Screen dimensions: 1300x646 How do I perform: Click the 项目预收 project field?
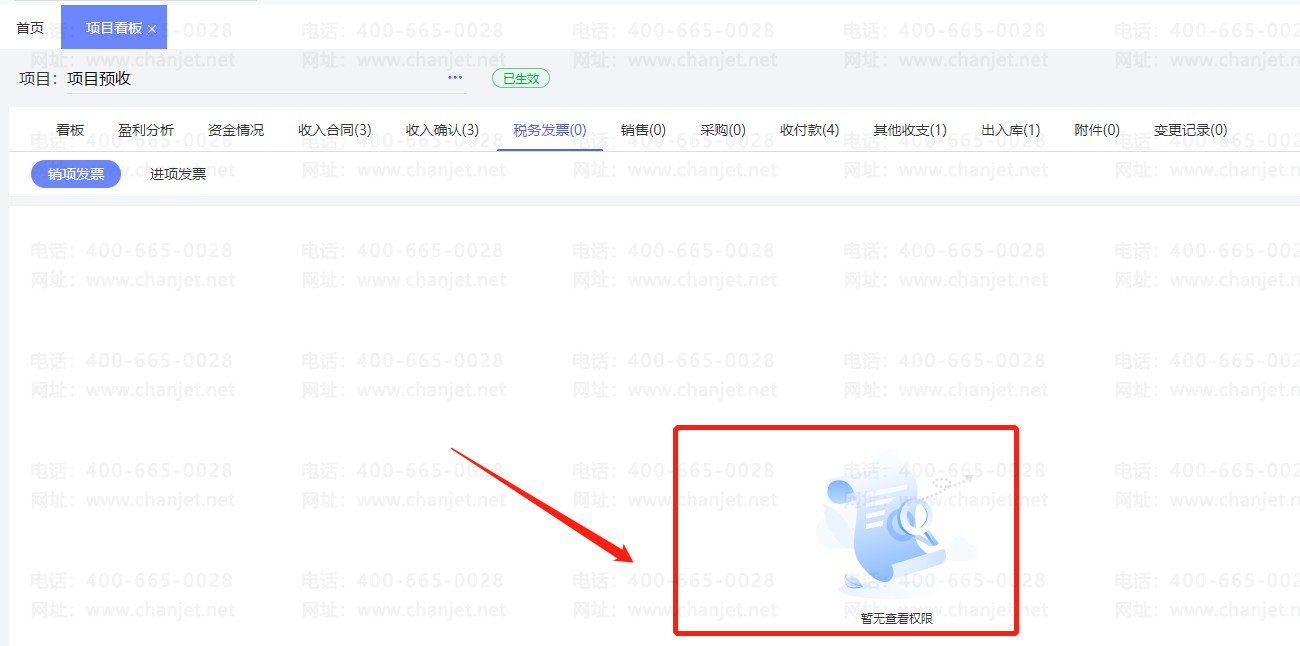[x=267, y=78]
